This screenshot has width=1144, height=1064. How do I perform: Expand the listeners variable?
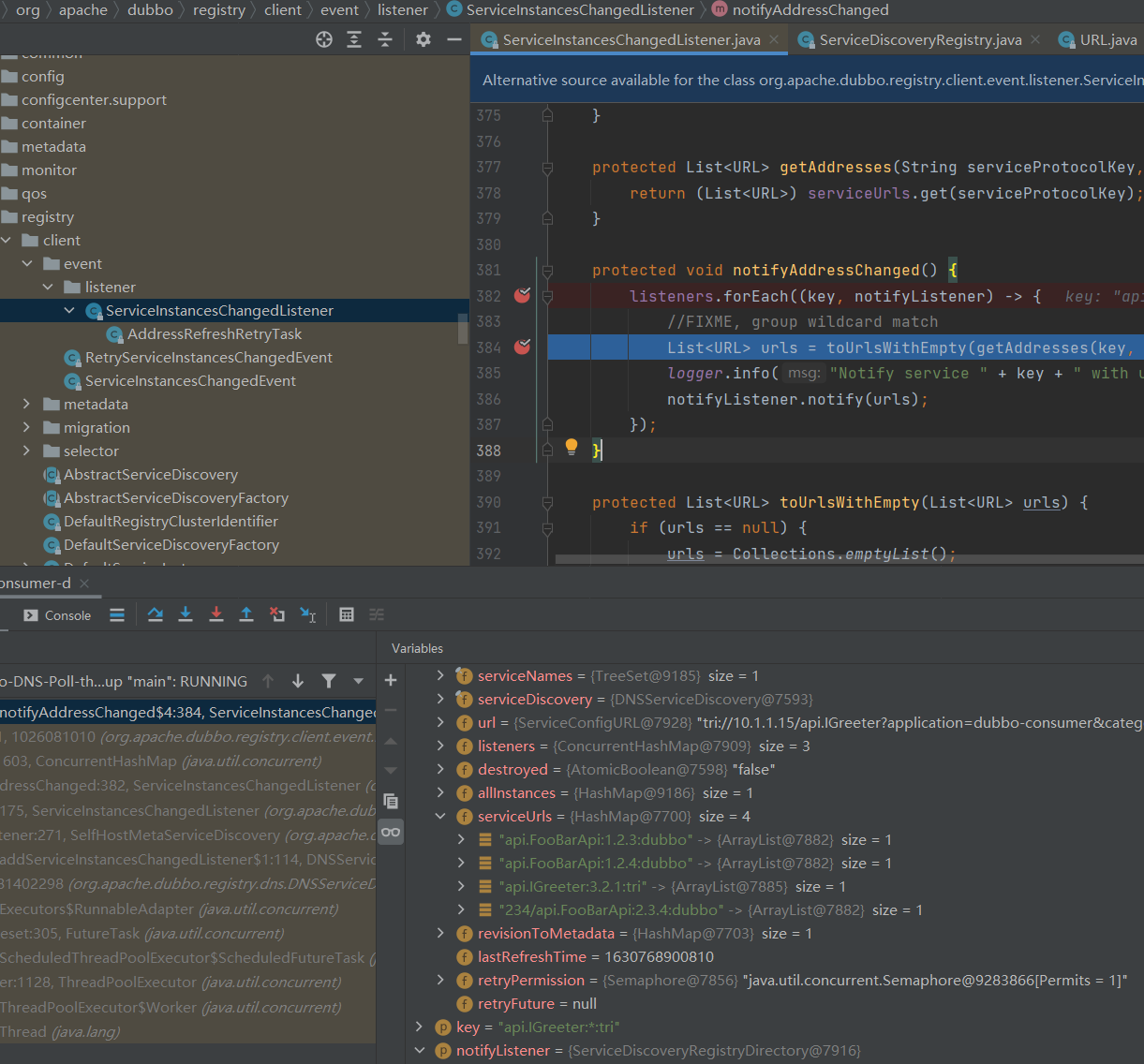[440, 746]
